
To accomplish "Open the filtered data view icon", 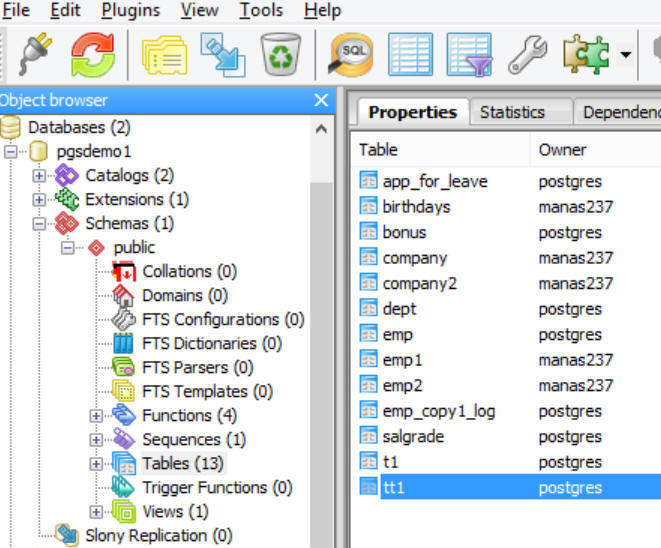I will 467,54.
